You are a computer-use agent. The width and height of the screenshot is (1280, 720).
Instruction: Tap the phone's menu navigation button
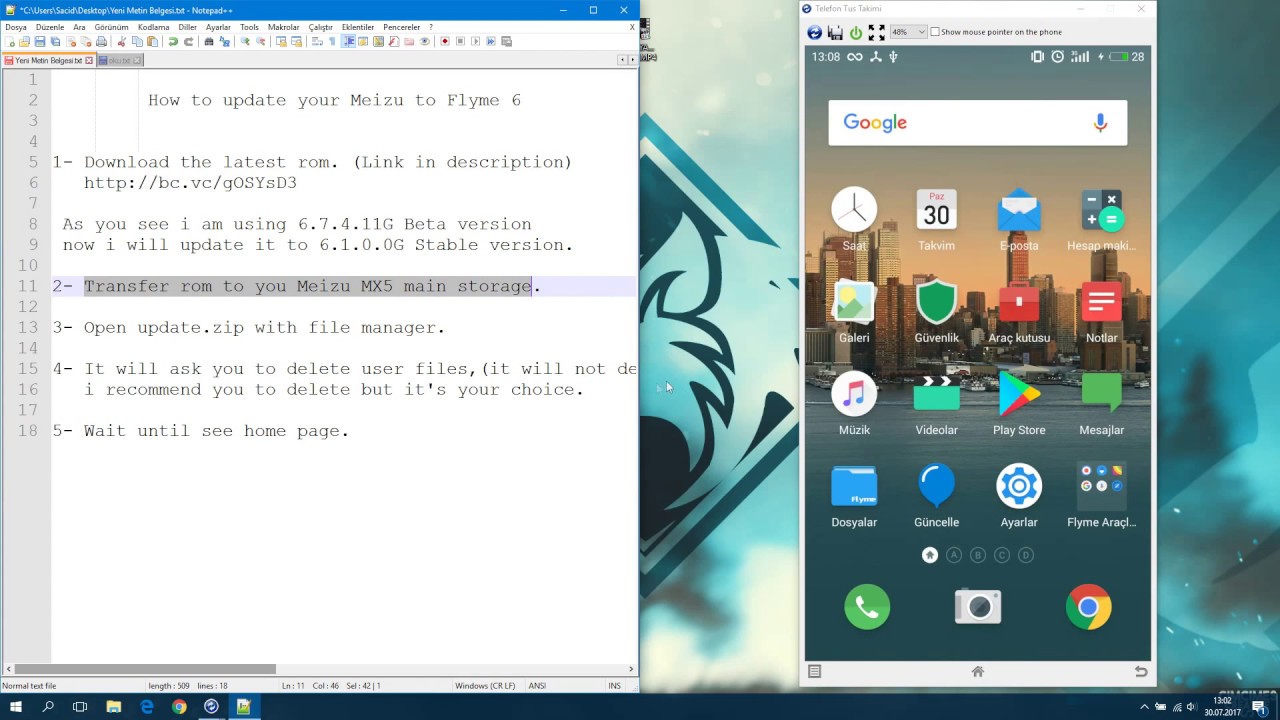[815, 672]
